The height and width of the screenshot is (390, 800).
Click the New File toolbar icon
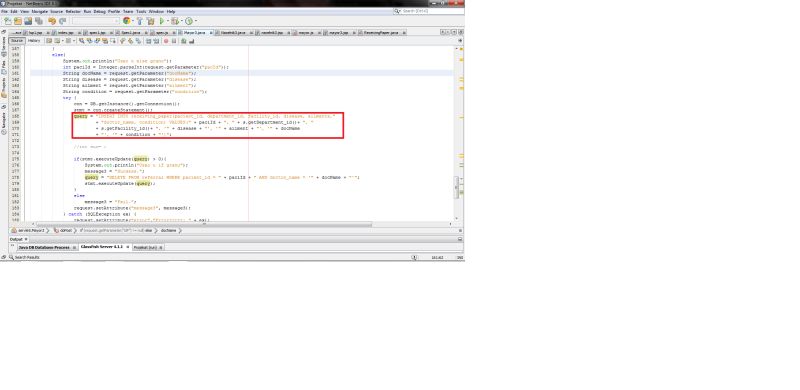pyautogui.click(x=8, y=21)
